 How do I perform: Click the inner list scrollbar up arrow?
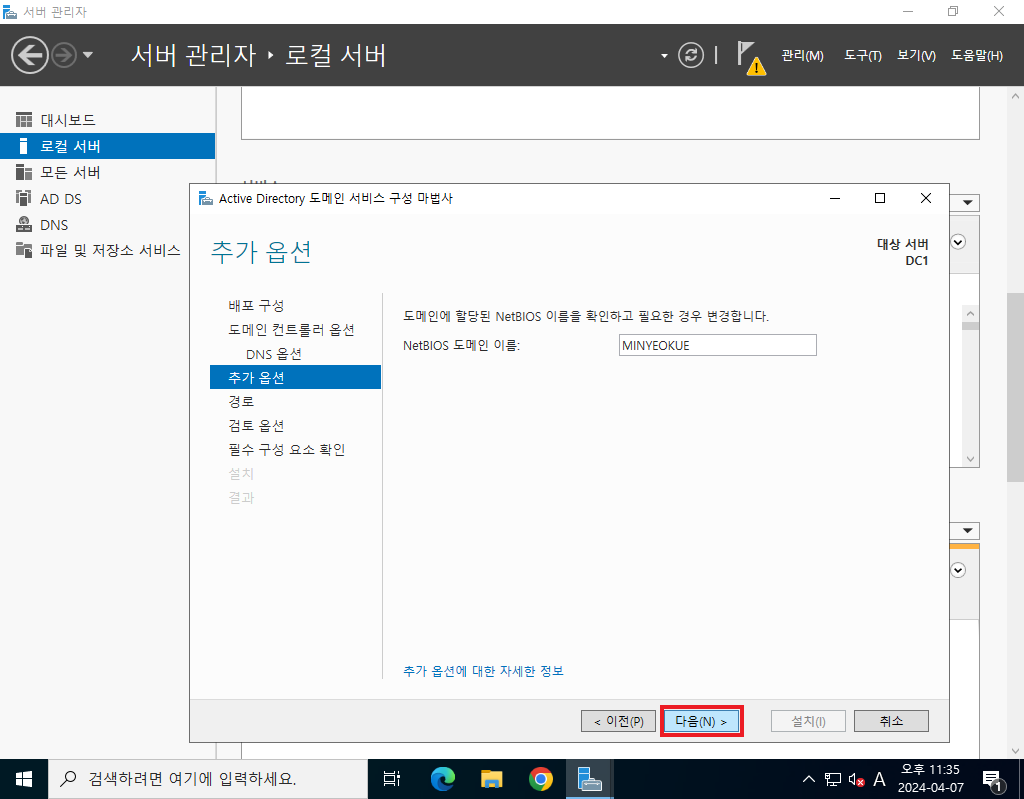pos(970,314)
